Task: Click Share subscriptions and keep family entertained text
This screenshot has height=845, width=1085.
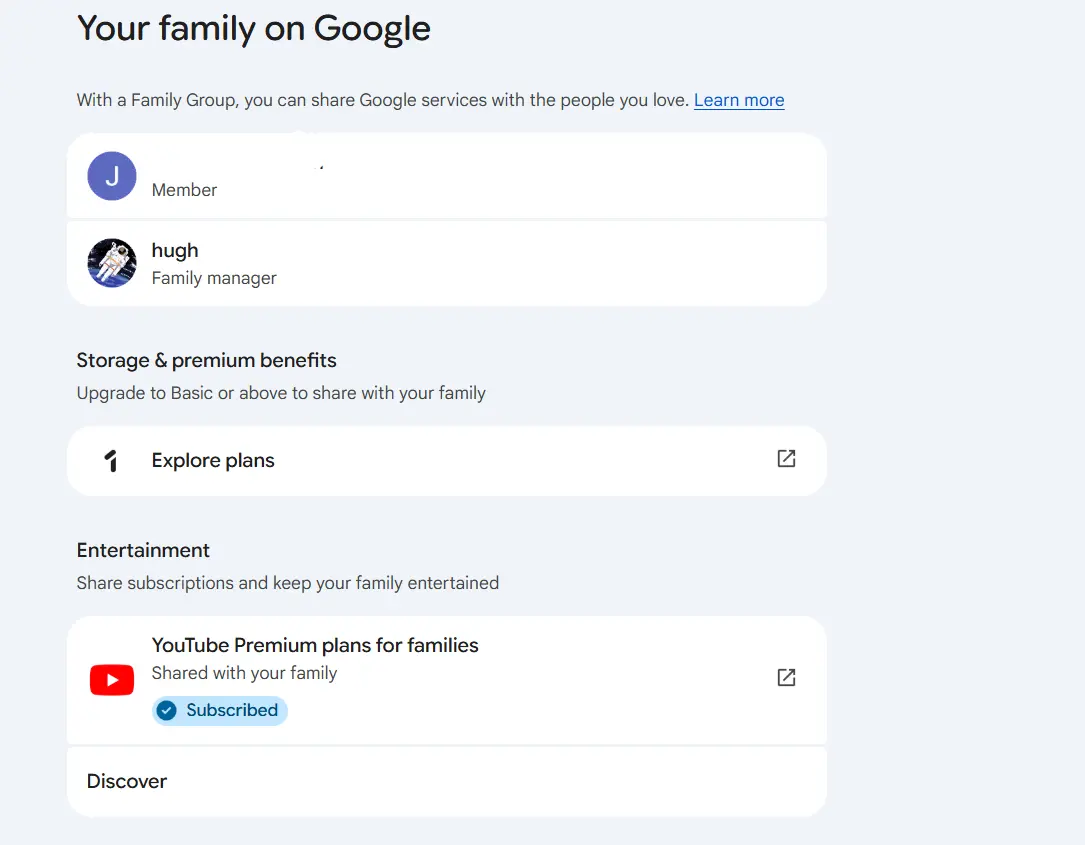Action: (x=288, y=583)
